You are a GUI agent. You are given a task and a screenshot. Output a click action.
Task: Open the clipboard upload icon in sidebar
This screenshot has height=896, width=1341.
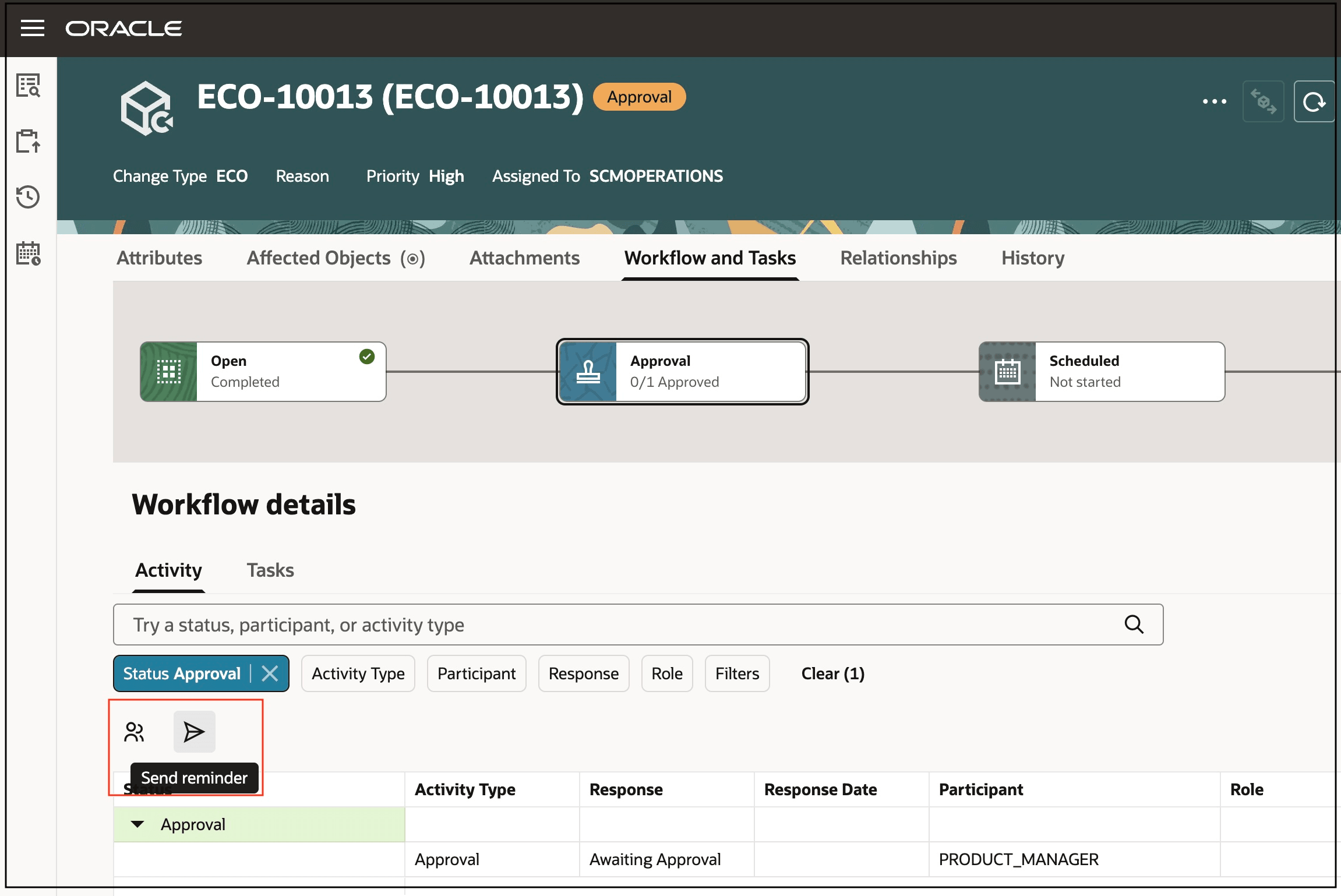(28, 141)
